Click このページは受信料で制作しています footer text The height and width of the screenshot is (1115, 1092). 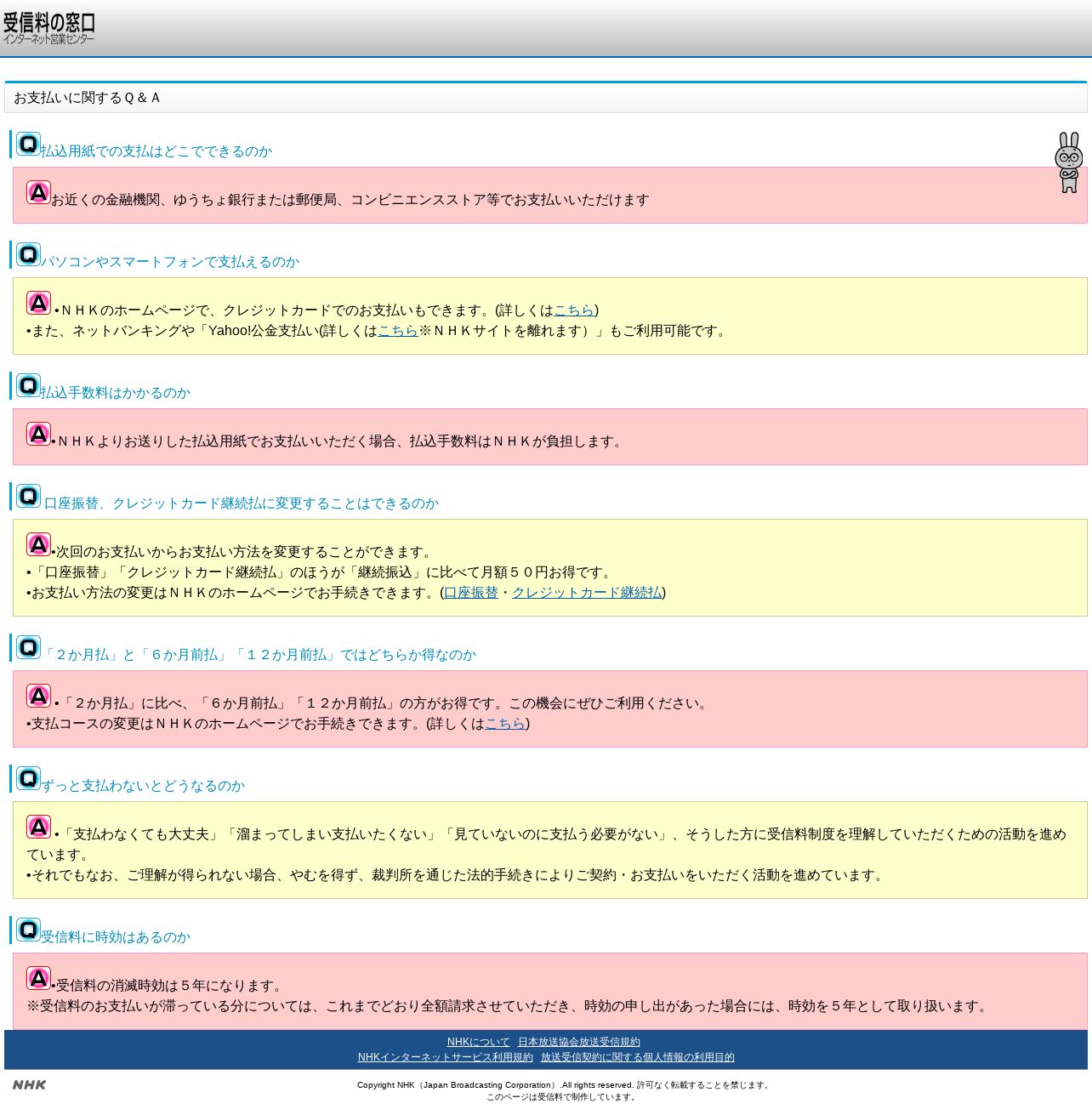pyautogui.click(x=561, y=1097)
